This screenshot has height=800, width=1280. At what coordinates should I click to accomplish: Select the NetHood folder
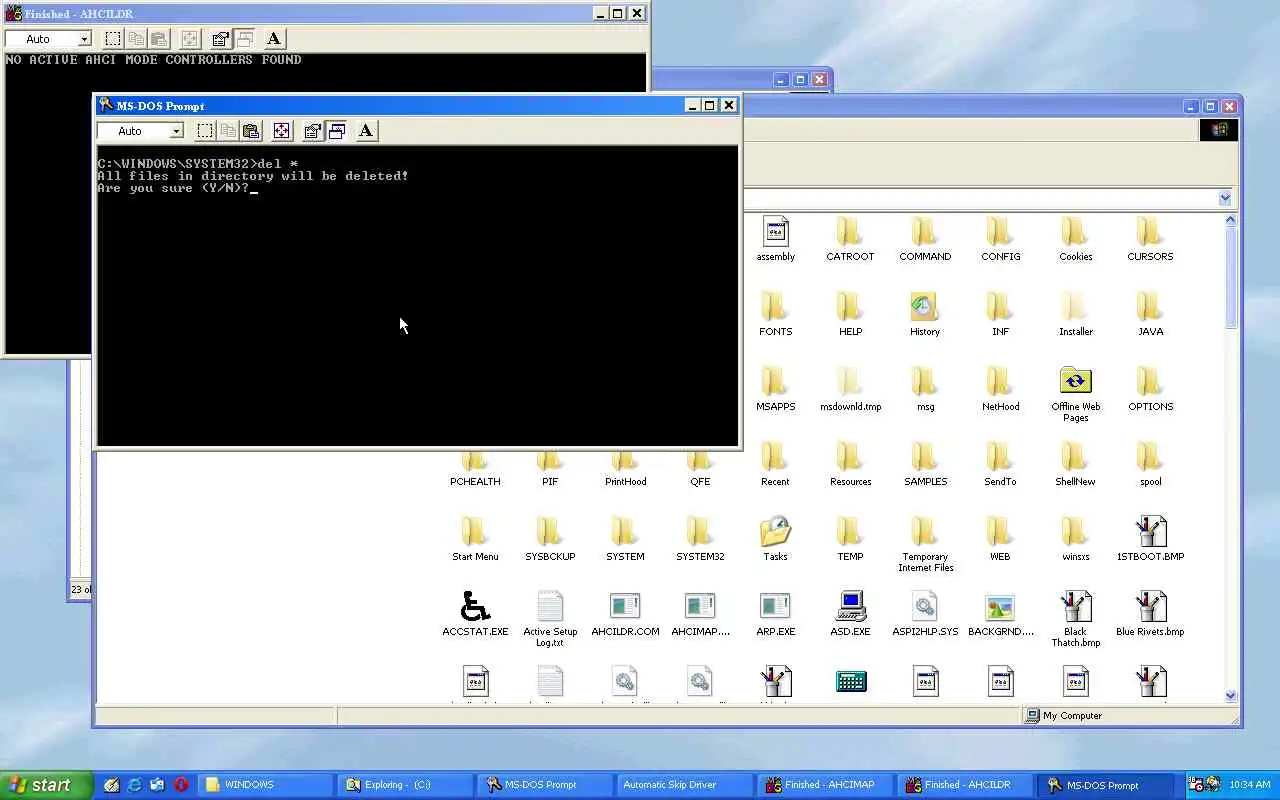1000,389
